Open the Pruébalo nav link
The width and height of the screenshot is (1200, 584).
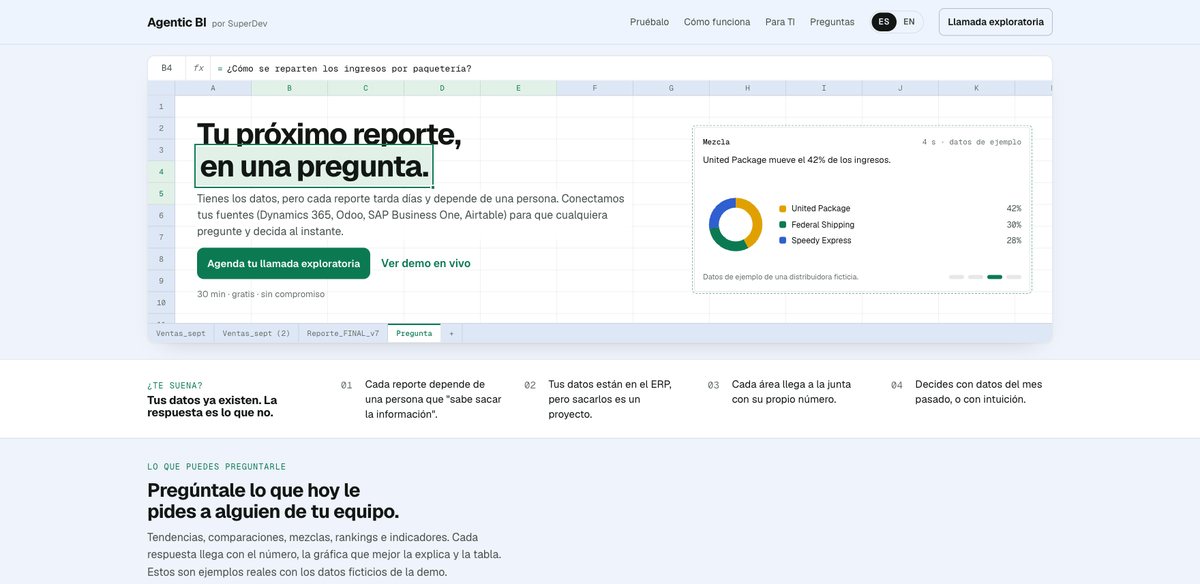pyautogui.click(x=649, y=22)
